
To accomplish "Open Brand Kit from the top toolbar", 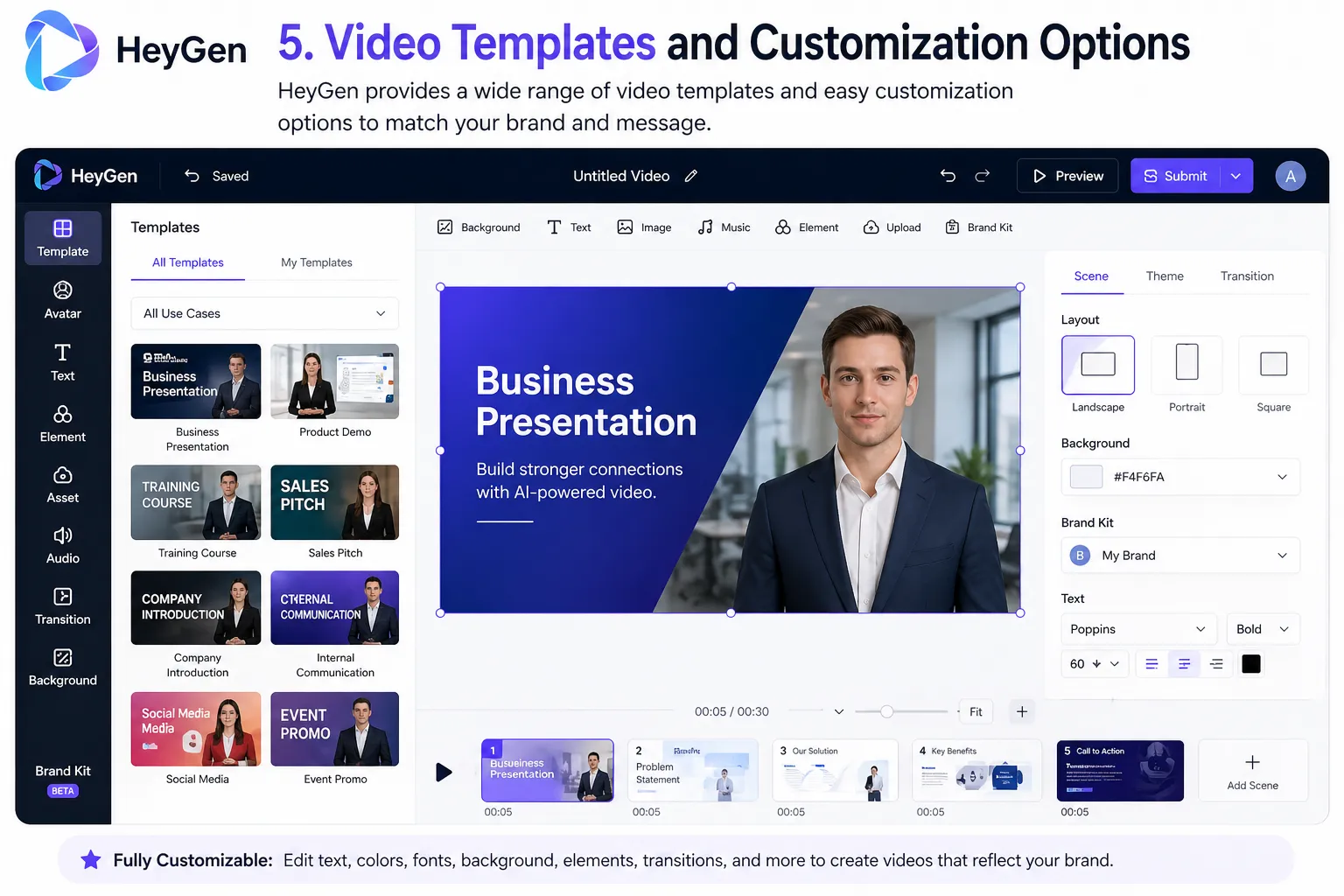I will [979, 227].
